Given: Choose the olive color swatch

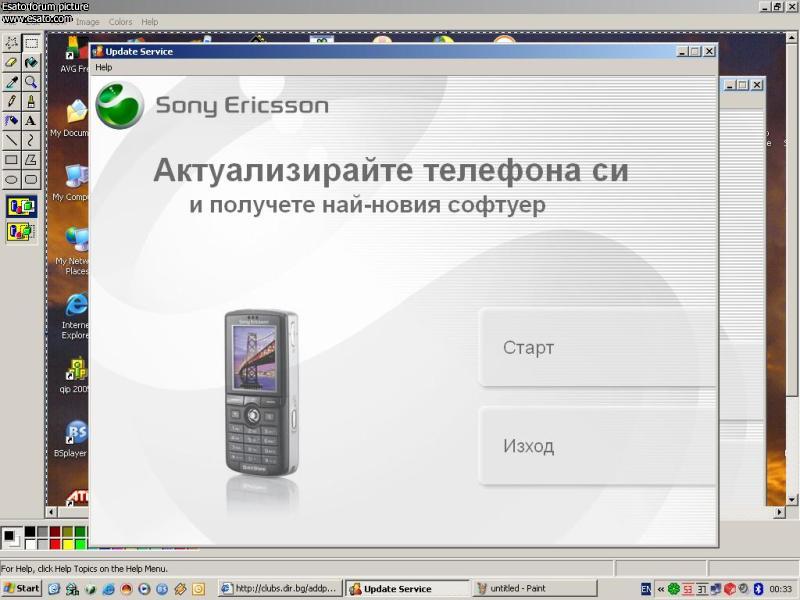Looking at the screenshot, I should [x=67, y=532].
